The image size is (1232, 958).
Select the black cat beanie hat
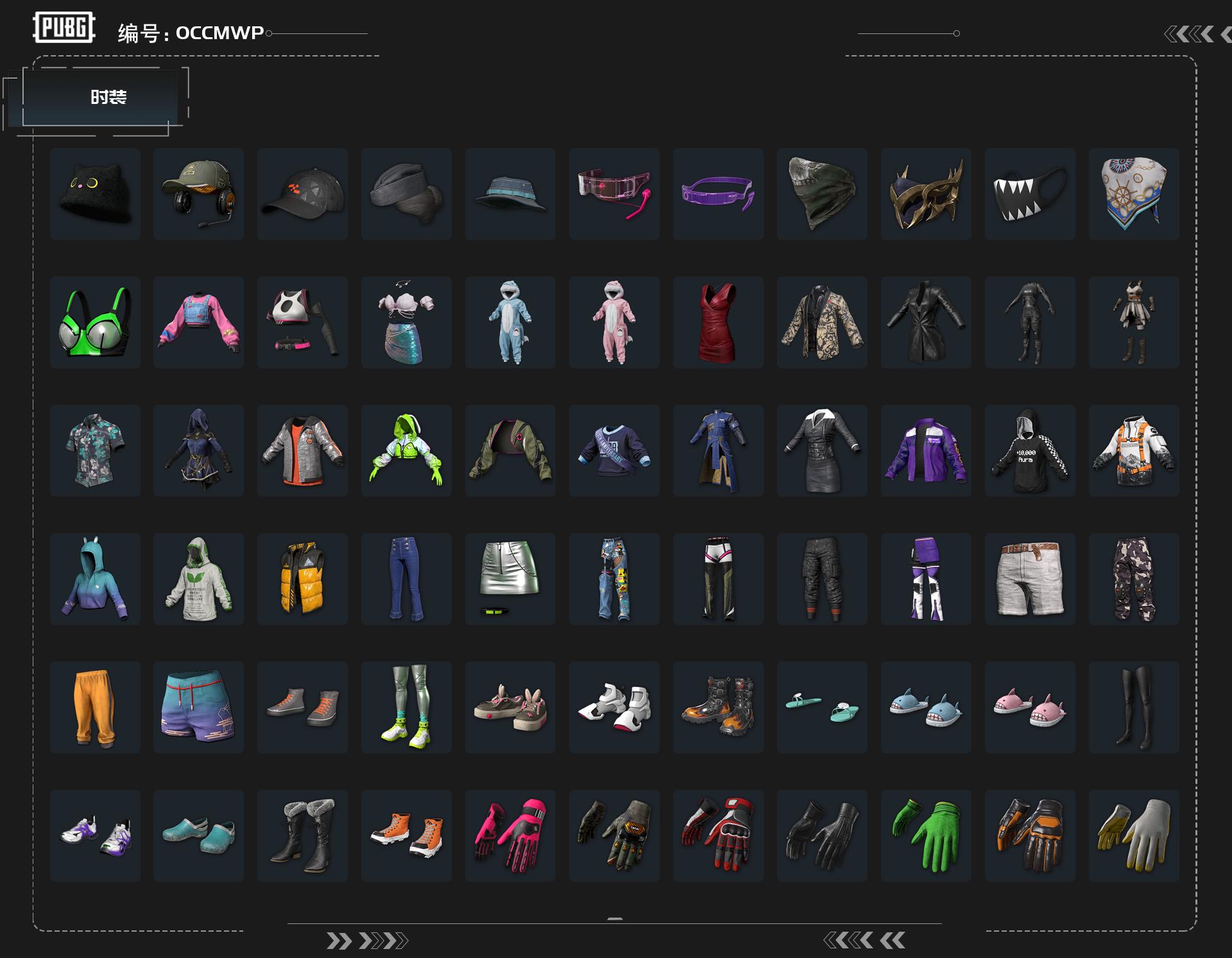click(95, 194)
